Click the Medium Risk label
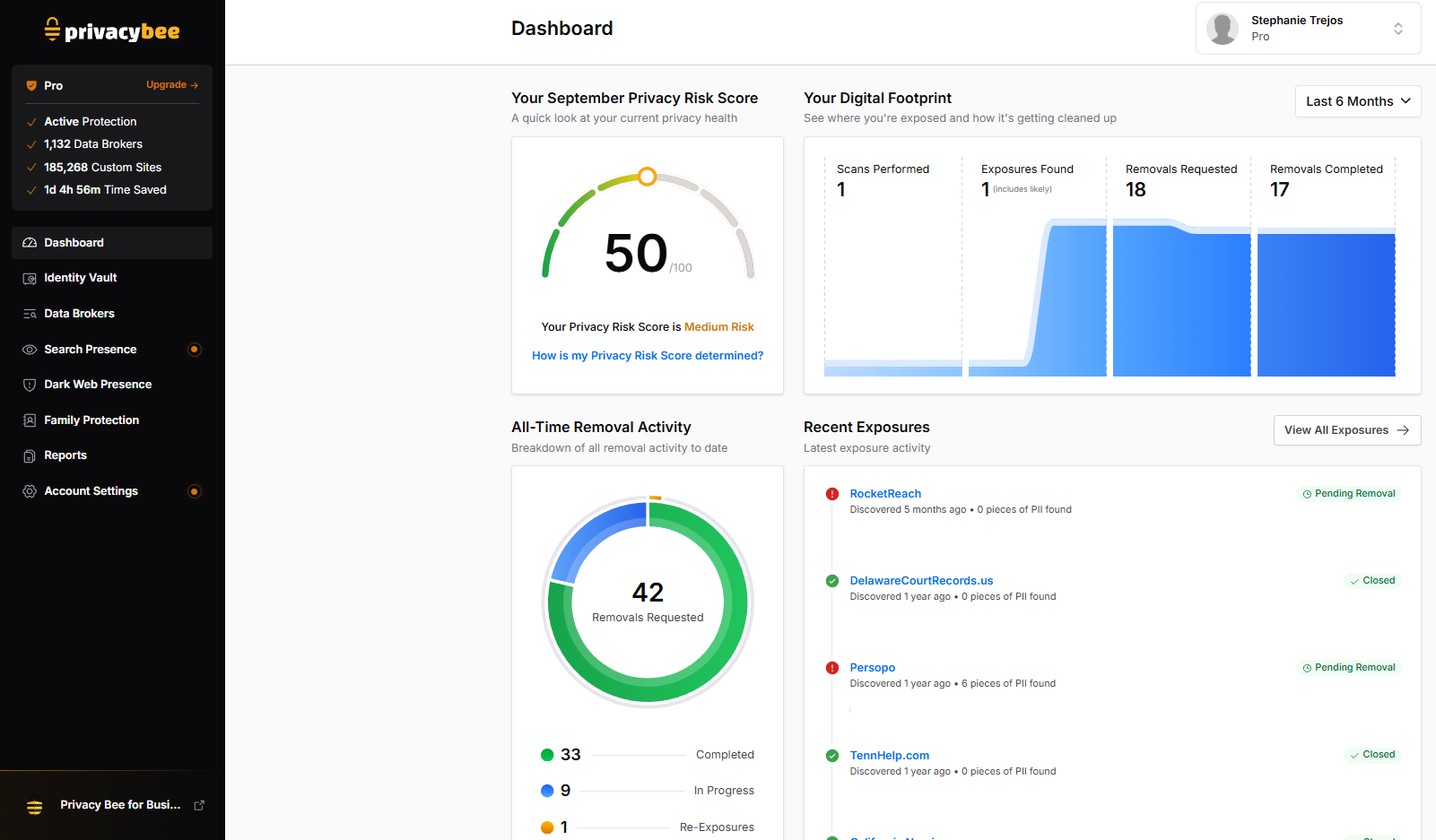Screen dimensions: 1436x840 pyautogui.click(x=719, y=327)
